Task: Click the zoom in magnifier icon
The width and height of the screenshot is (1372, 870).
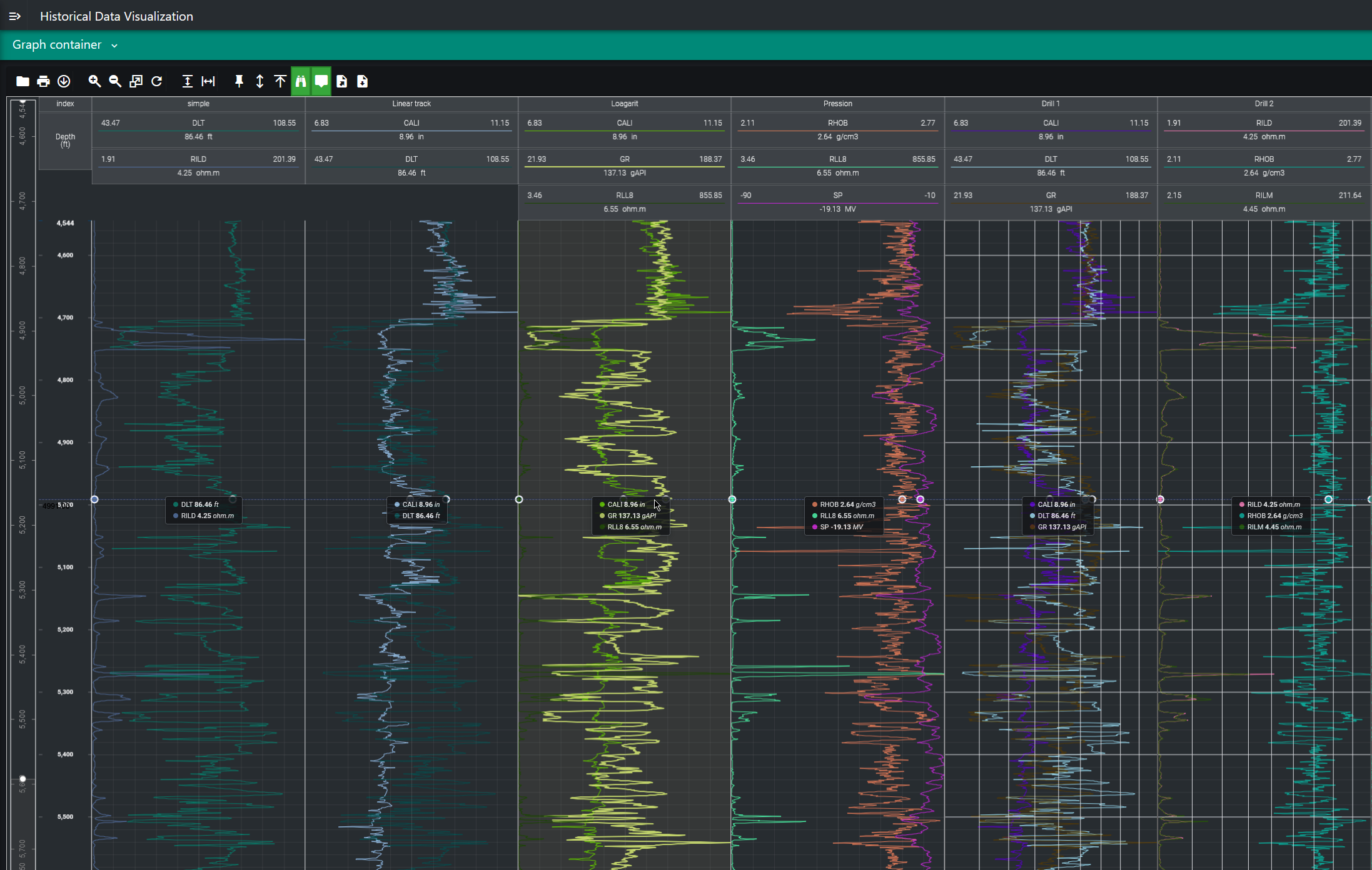Action: (94, 81)
